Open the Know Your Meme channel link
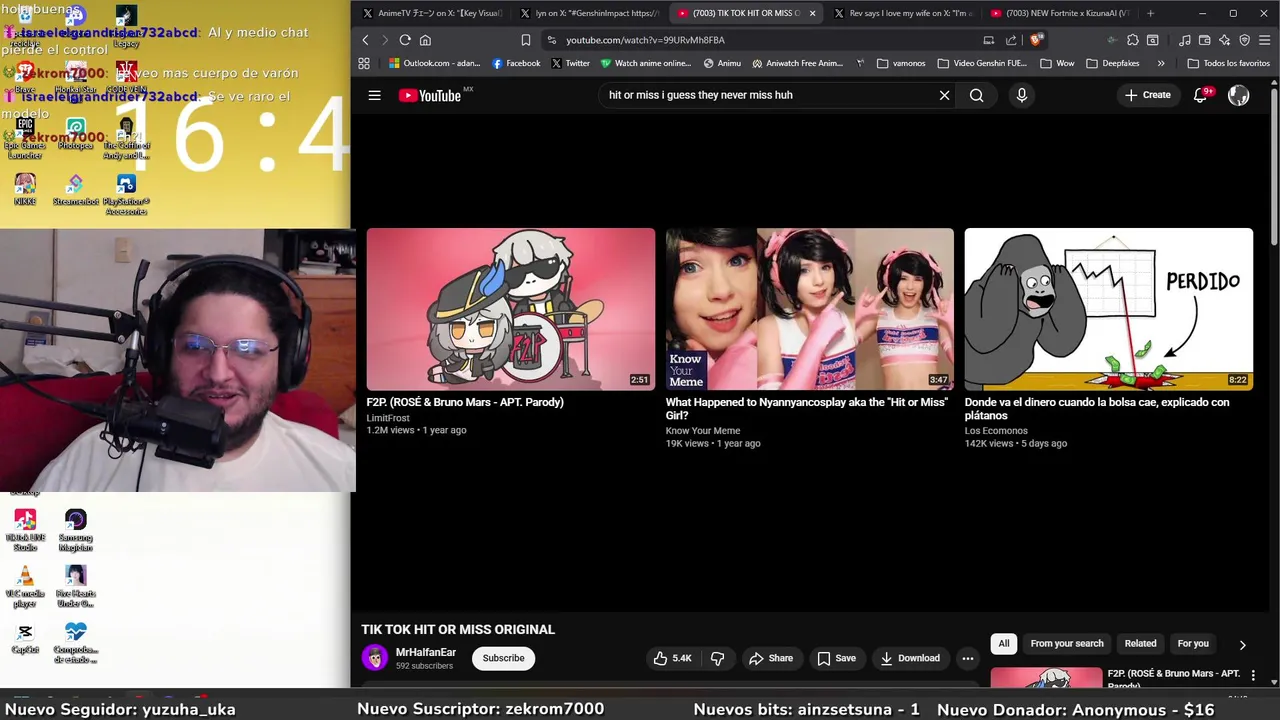The height and width of the screenshot is (720, 1280). pyautogui.click(x=702, y=431)
